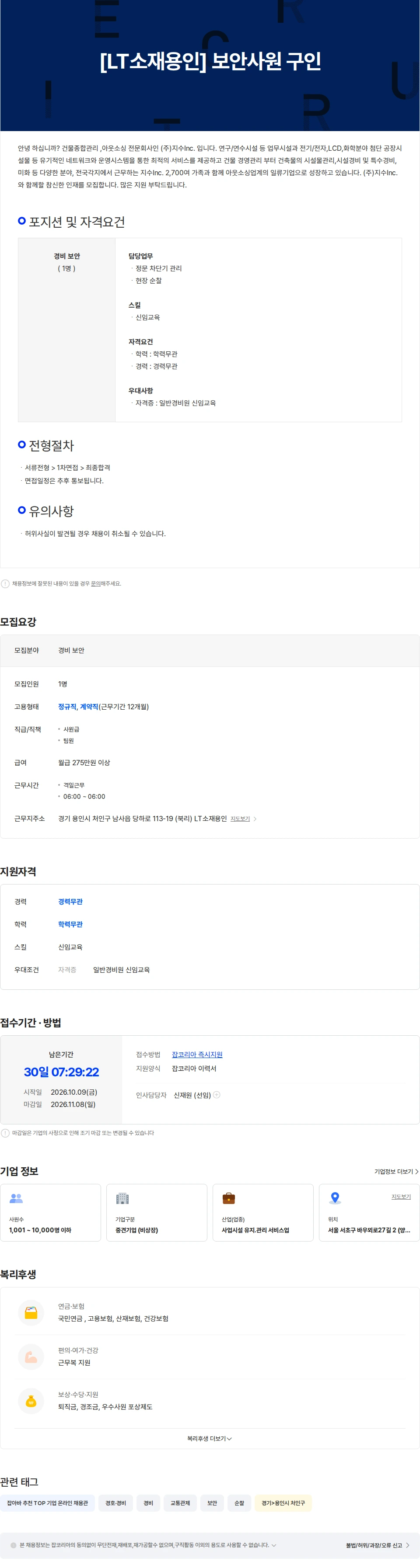Click the money bag compensation icon

(x=31, y=1401)
